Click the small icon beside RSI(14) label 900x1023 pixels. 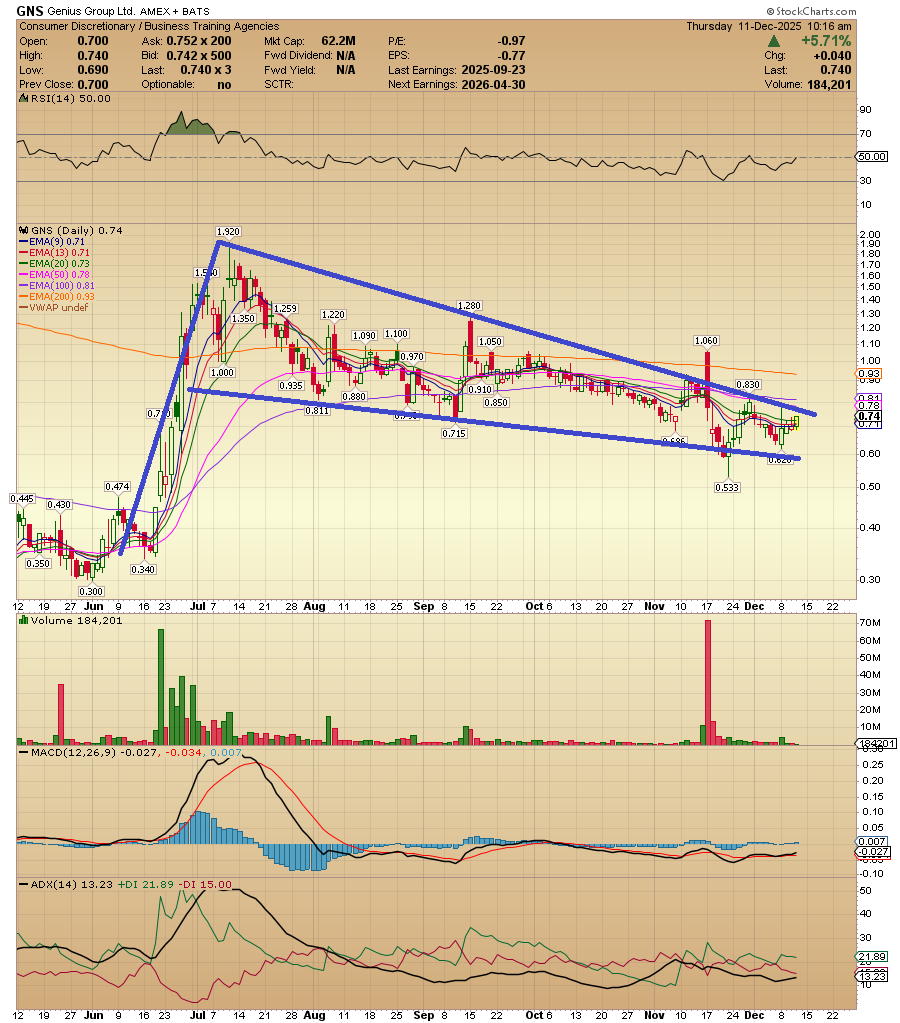(x=23, y=99)
